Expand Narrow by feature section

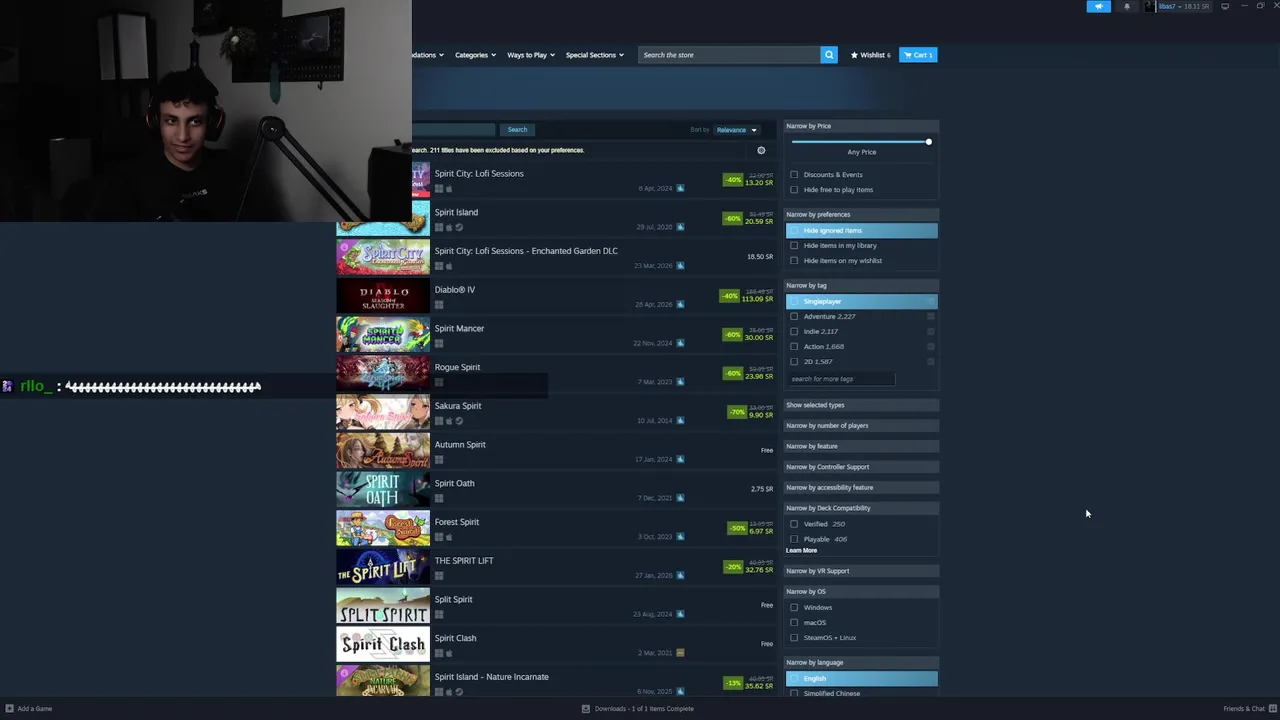tap(861, 446)
